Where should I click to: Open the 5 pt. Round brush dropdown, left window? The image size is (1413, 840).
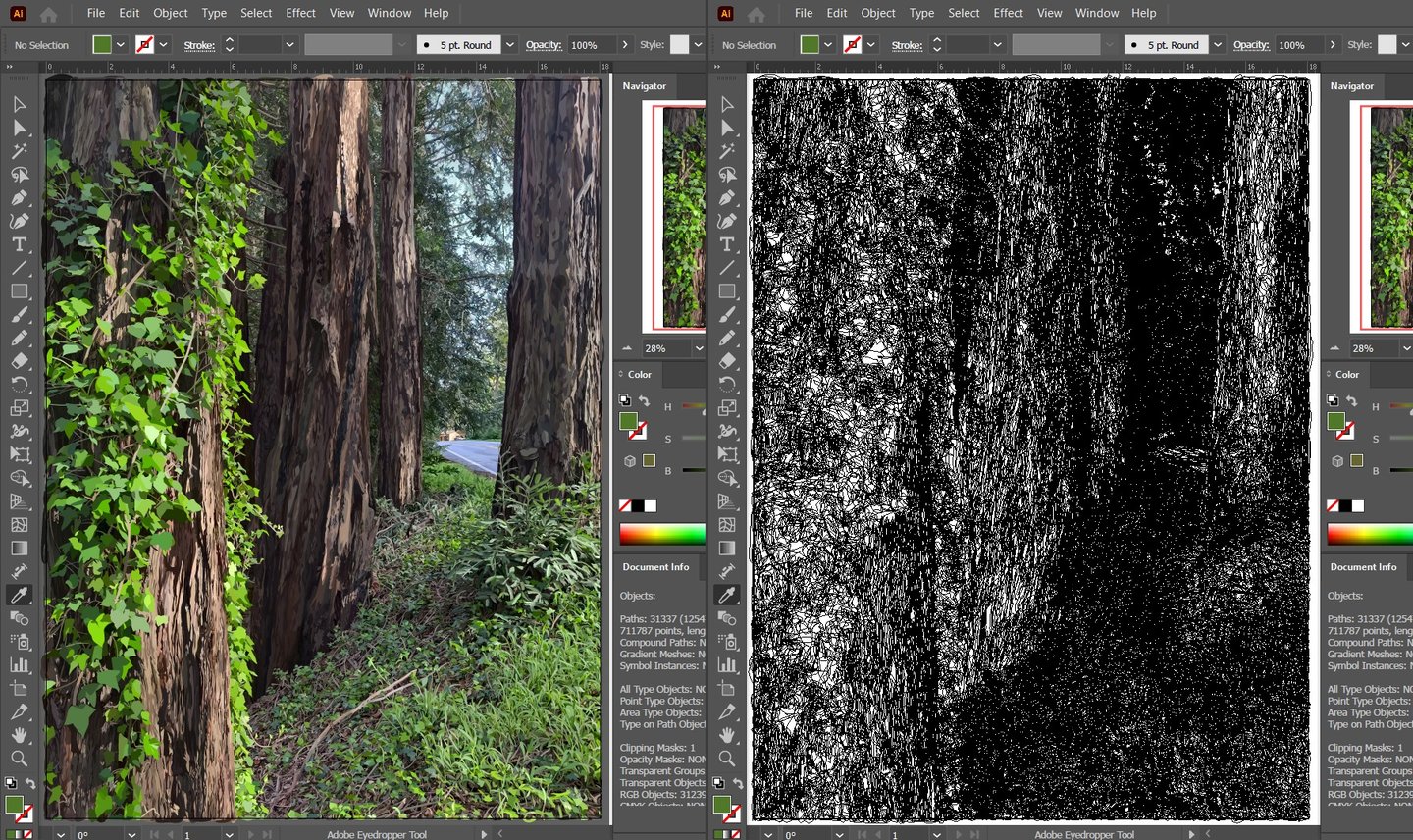[509, 45]
